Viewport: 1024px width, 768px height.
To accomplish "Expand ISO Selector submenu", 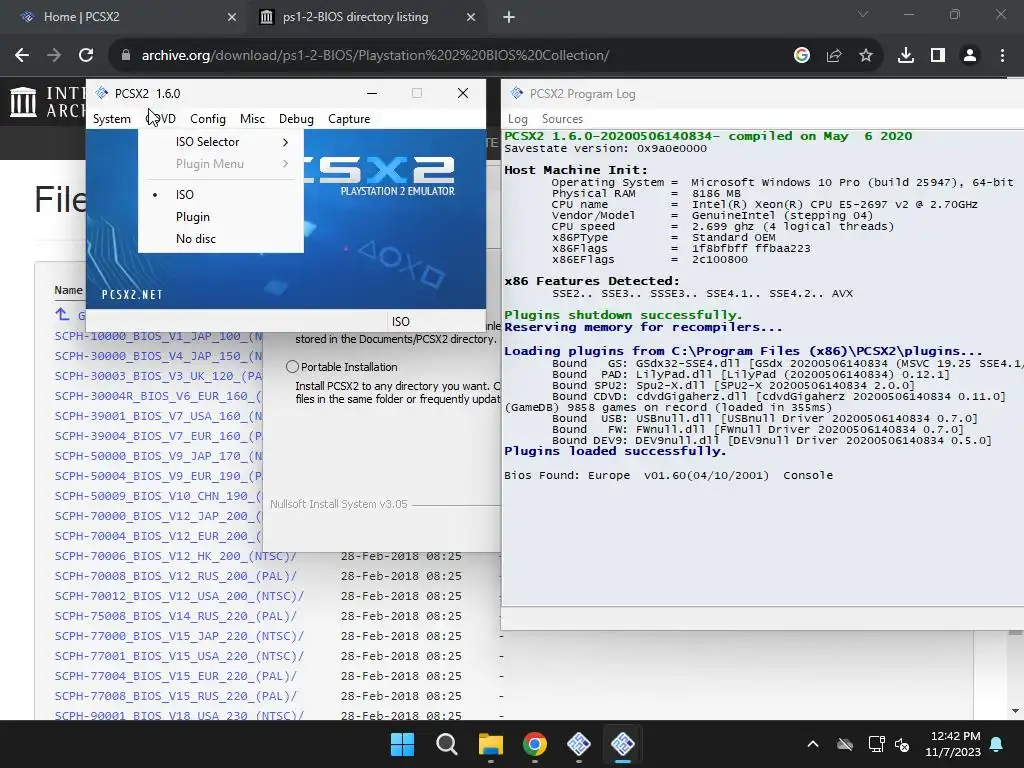I will pos(221,142).
